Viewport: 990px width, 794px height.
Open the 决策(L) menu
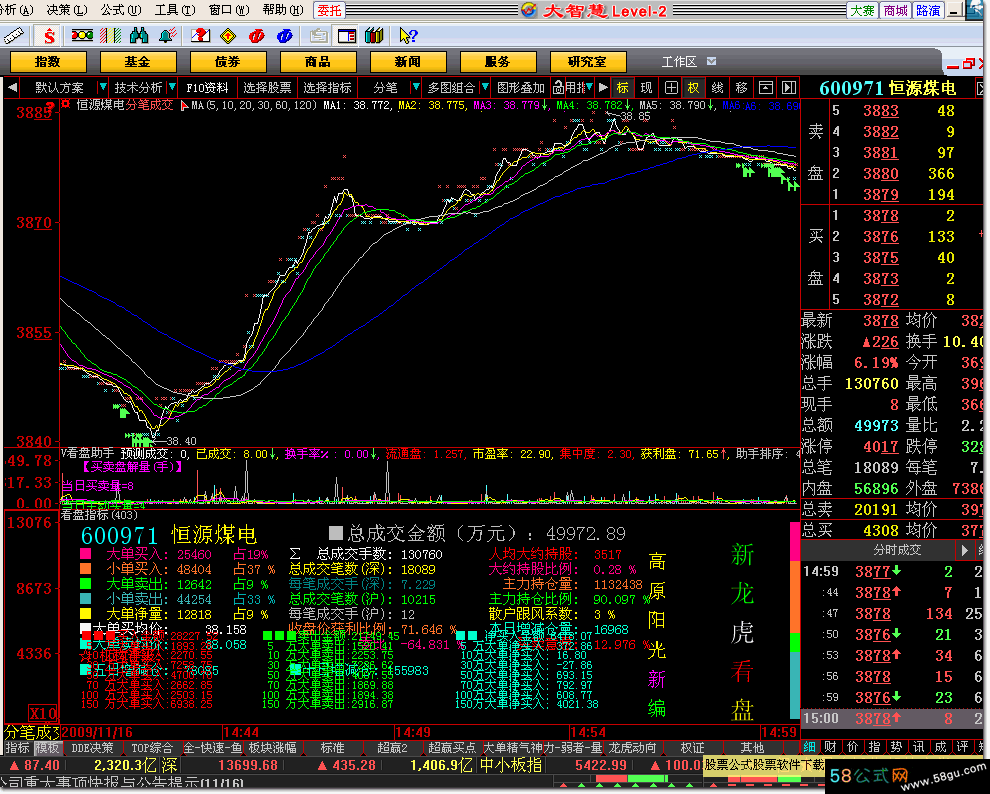click(67, 10)
